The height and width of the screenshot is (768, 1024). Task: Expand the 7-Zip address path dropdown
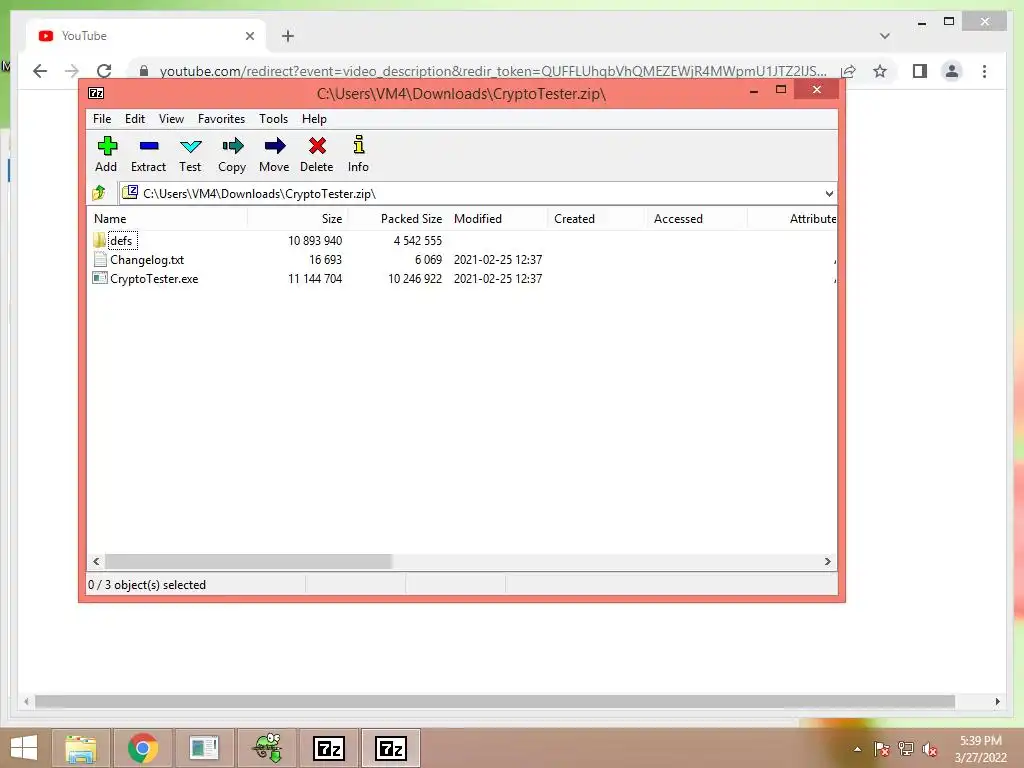829,193
